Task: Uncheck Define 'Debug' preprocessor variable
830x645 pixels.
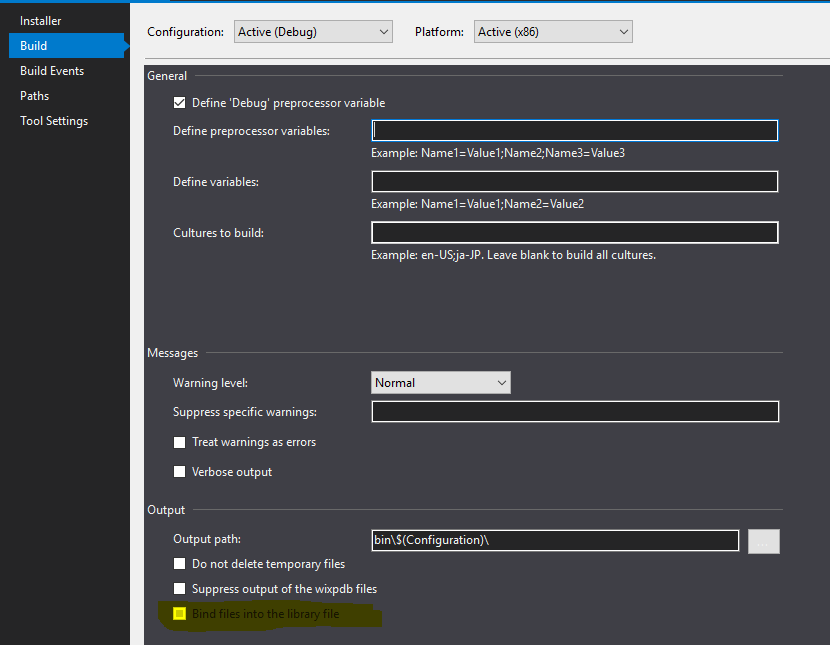Action: click(180, 102)
